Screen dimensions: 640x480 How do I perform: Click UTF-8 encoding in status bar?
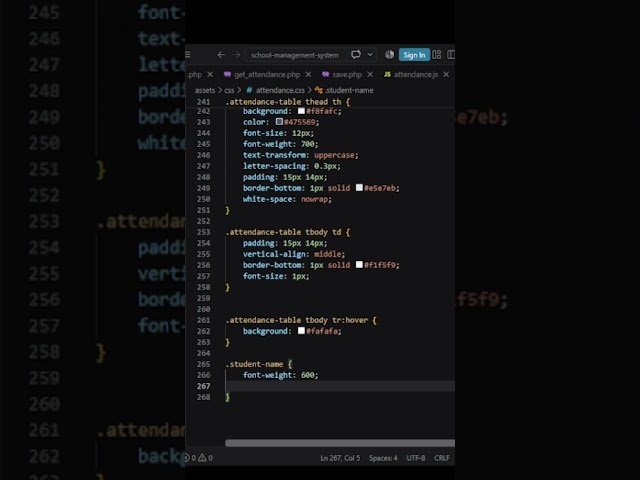[x=416, y=458]
